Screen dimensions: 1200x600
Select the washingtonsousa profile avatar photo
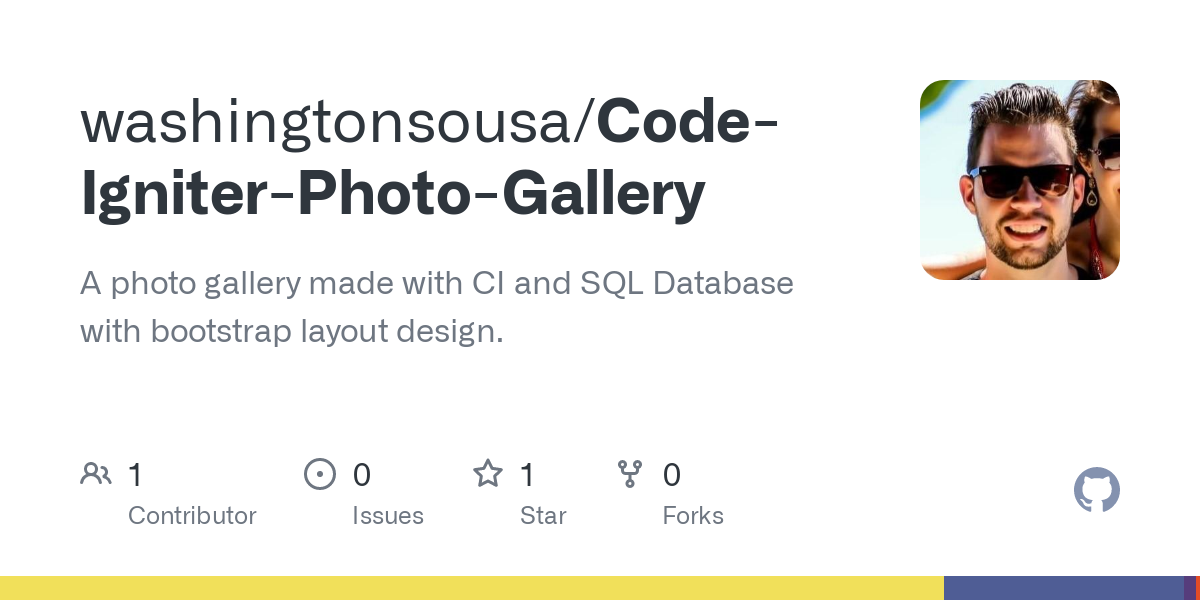point(1020,180)
